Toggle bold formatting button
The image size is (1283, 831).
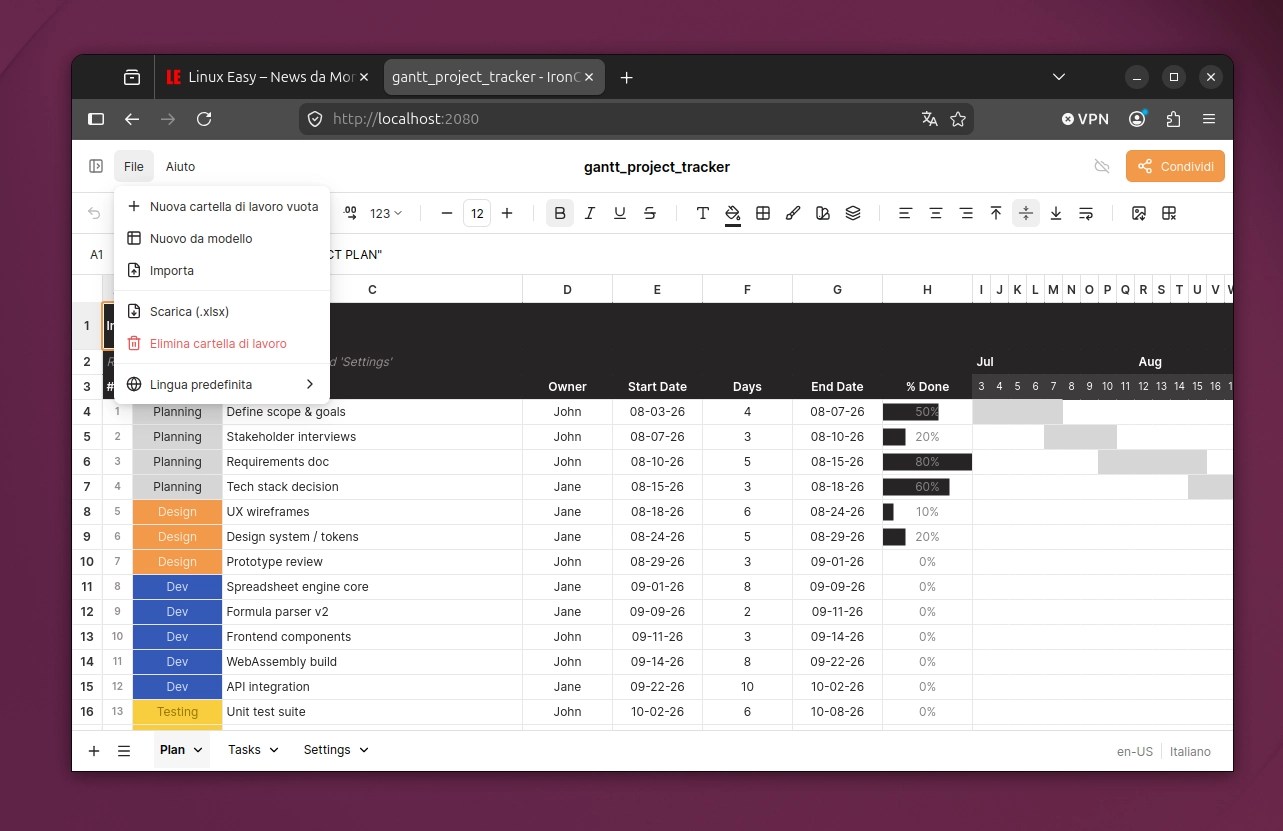[560, 213]
